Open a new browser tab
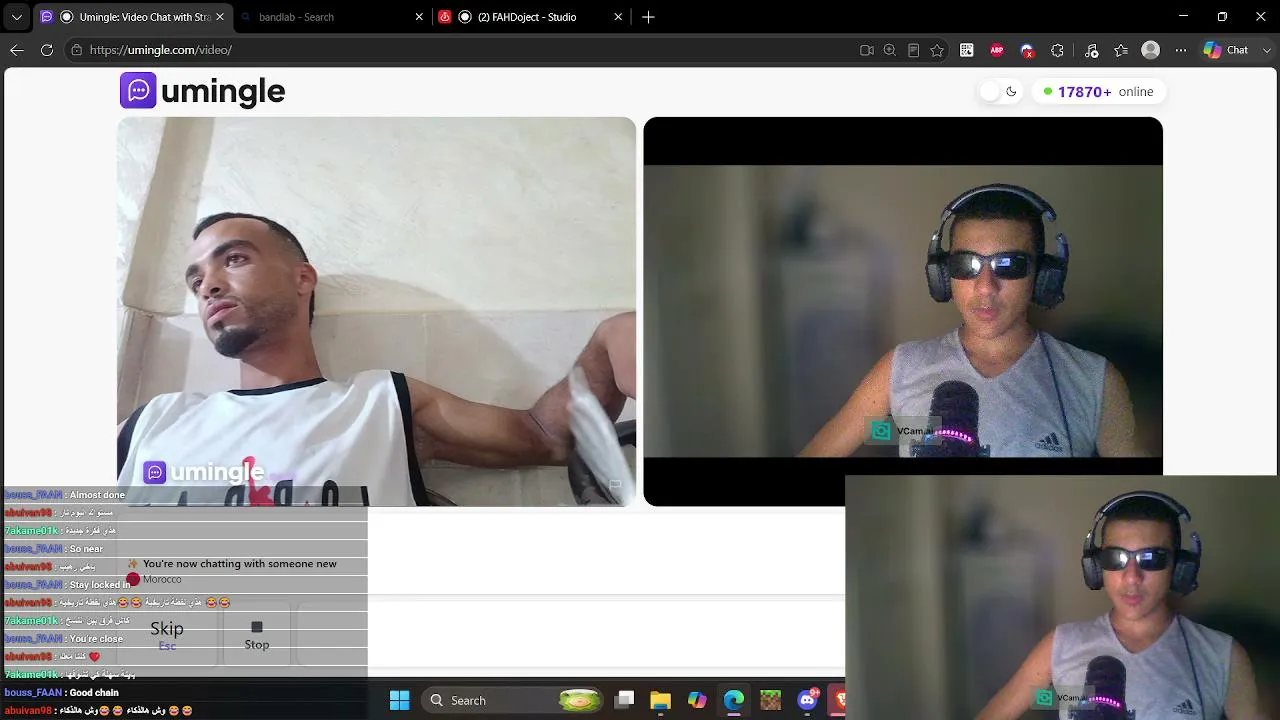Screen dimensions: 1280x720 [x=648, y=17]
